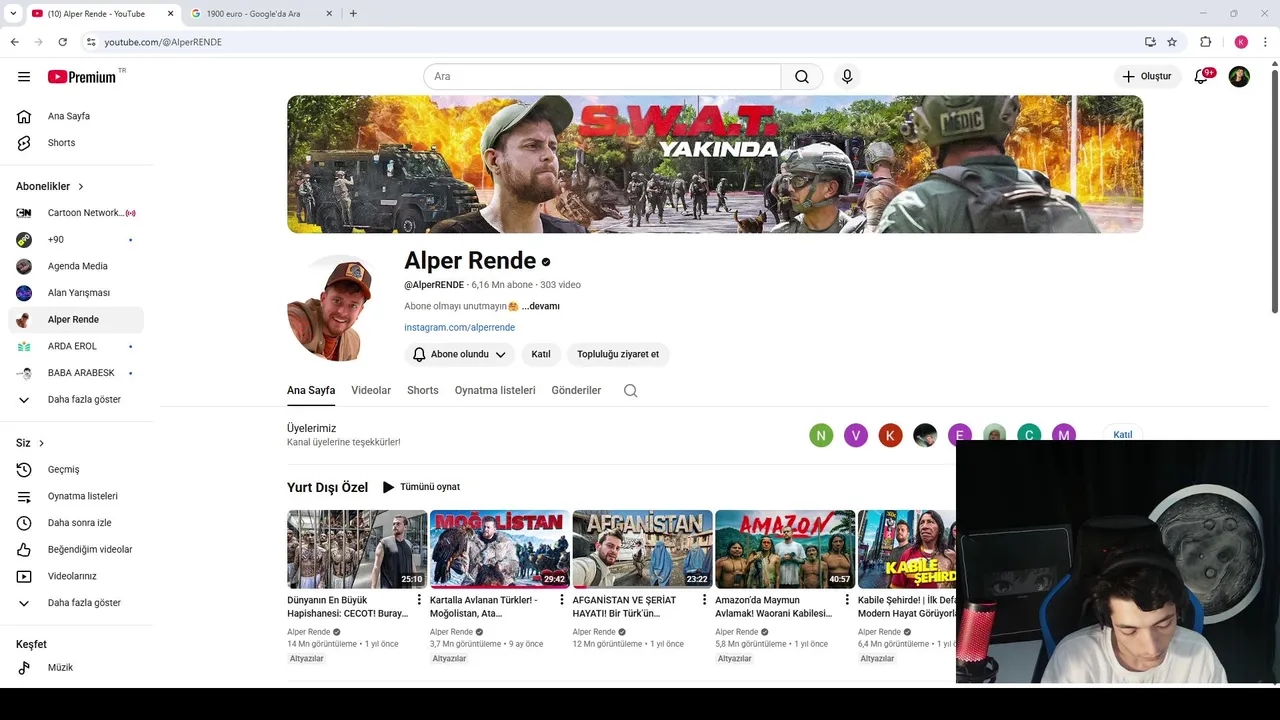Image resolution: width=1280 pixels, height=720 pixels.
Task: Switch to channel Shorts tab
Action: pos(423,391)
